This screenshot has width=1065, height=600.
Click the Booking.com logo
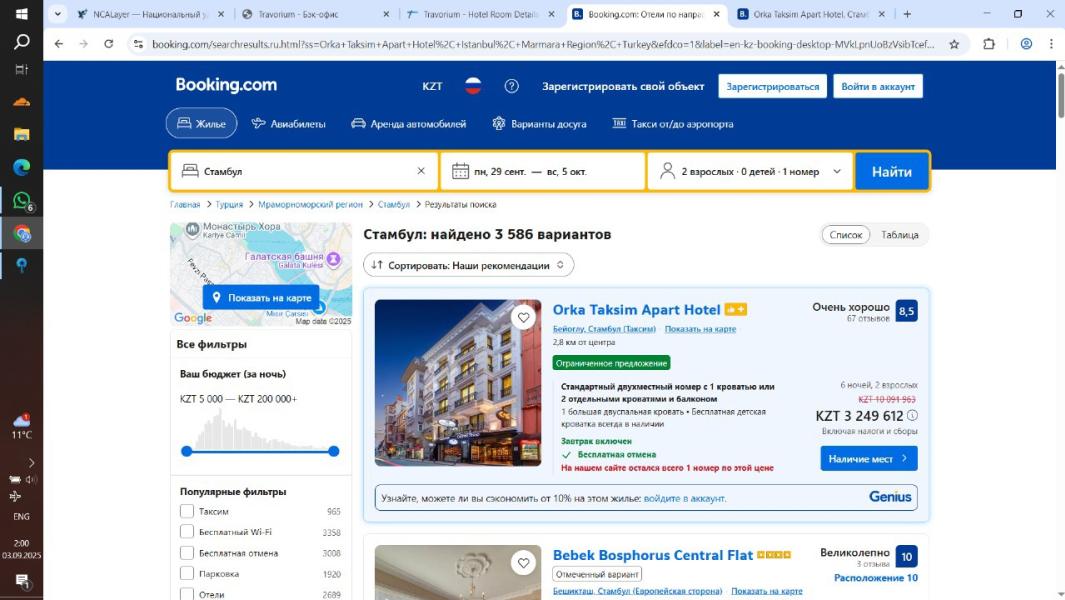click(226, 85)
